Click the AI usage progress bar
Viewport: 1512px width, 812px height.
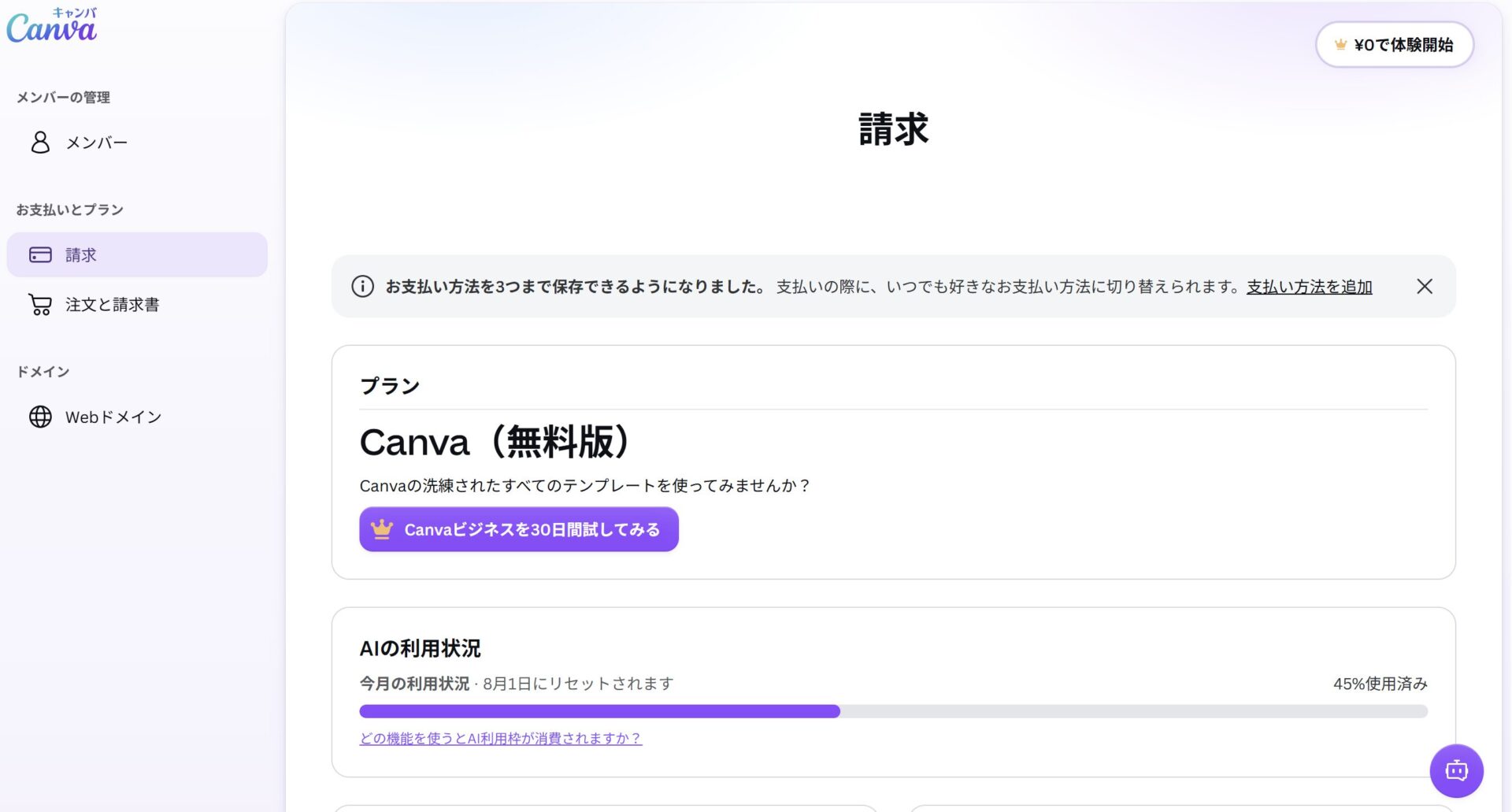tap(894, 711)
